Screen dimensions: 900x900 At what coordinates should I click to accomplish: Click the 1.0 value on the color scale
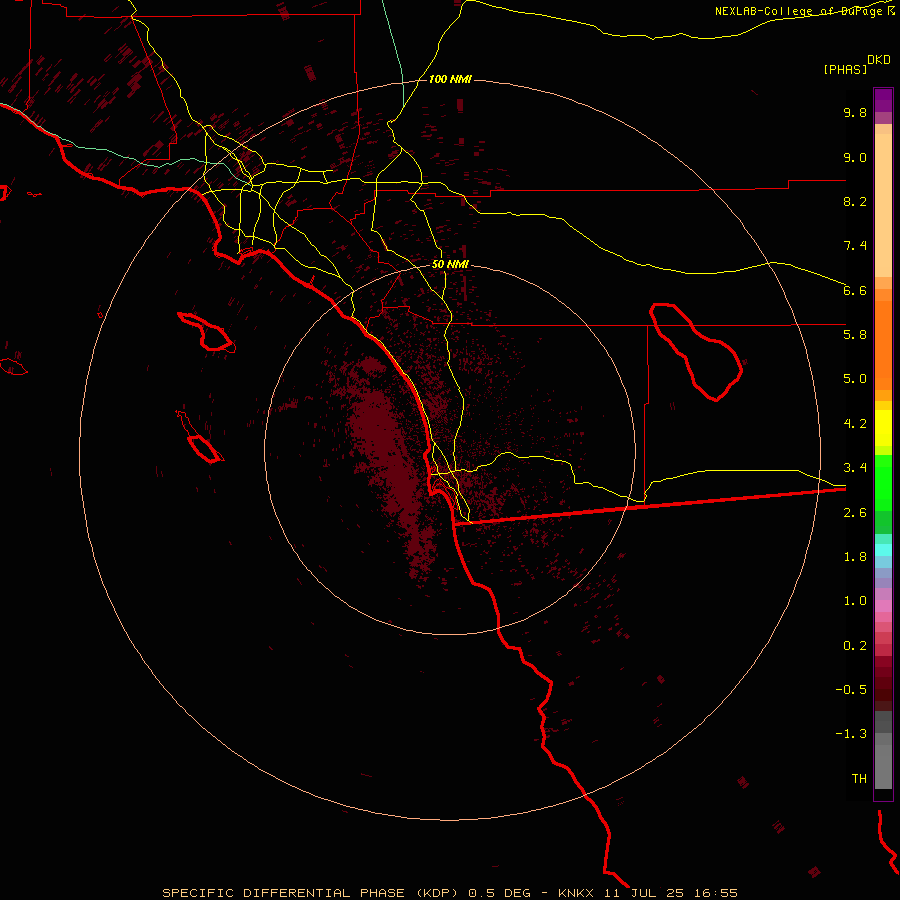tap(855, 601)
